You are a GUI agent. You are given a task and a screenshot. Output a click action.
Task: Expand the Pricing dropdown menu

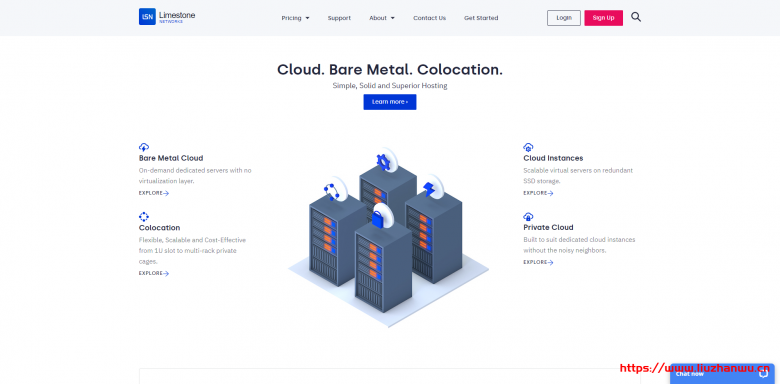click(295, 18)
